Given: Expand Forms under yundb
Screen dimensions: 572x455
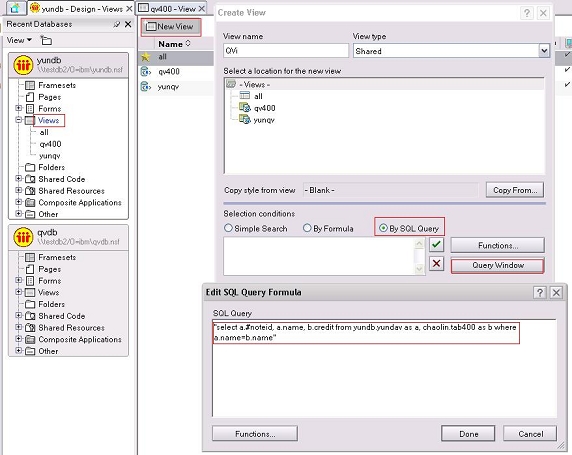Looking at the screenshot, I should click(x=19, y=108).
